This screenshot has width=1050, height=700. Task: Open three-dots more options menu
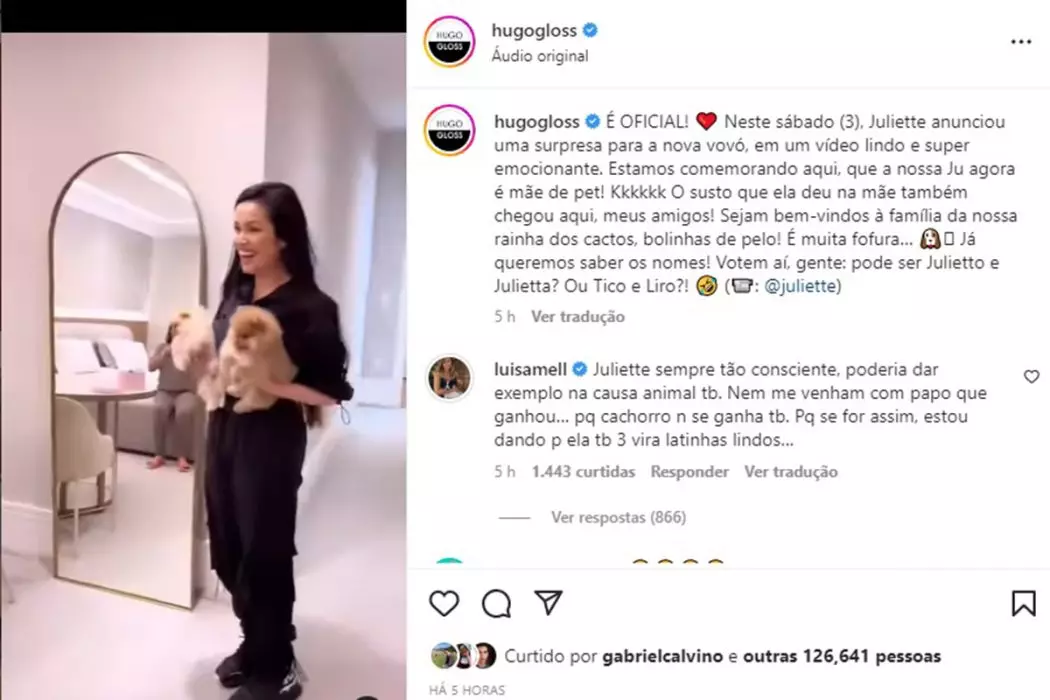tap(1021, 42)
